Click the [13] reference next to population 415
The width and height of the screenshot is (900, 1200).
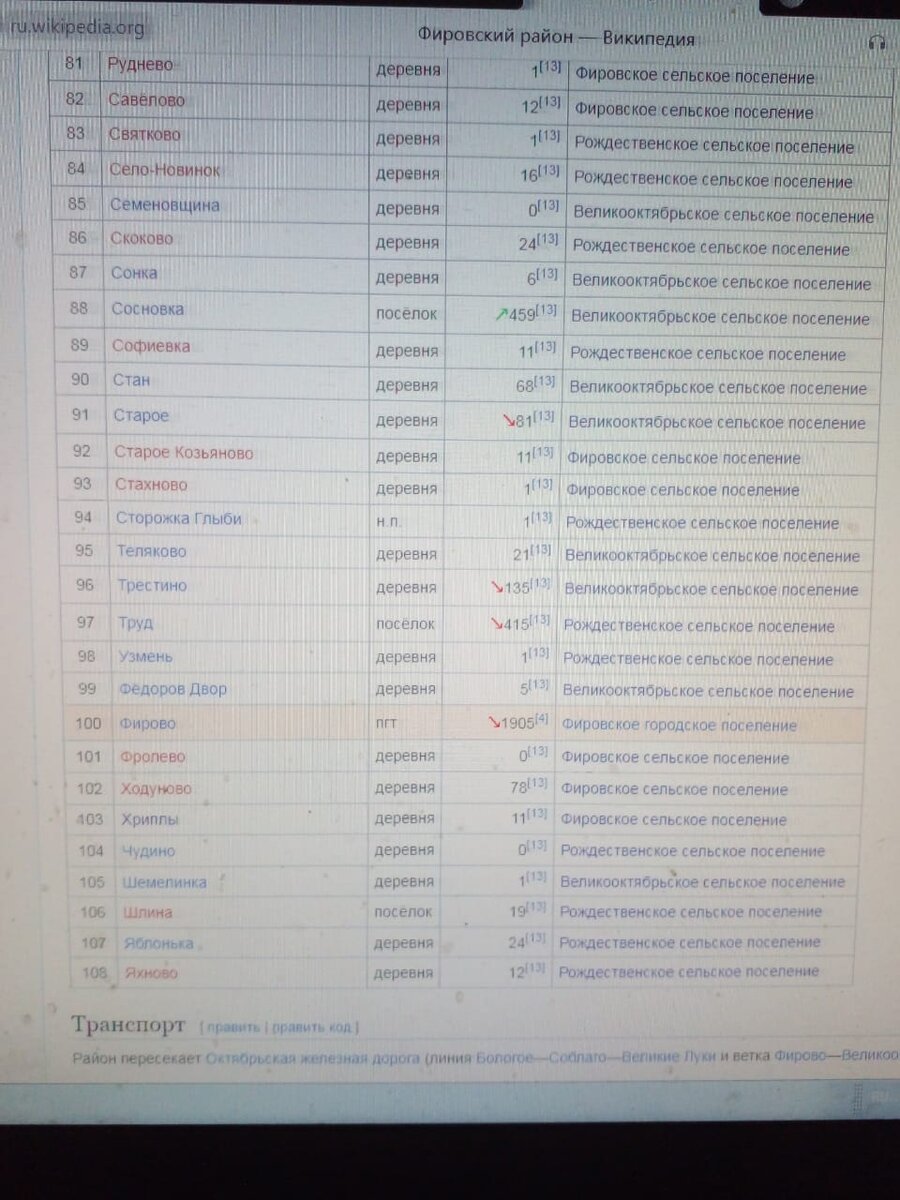coord(540,620)
